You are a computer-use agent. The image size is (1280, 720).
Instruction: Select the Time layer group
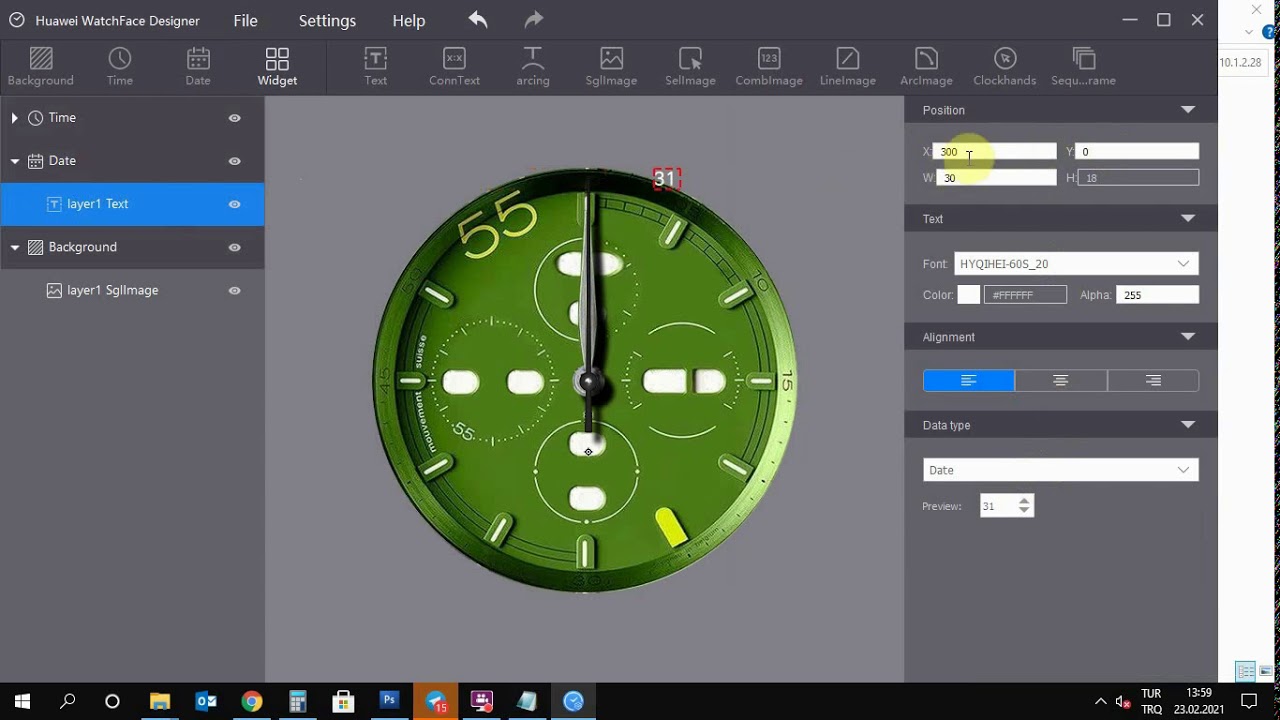[132, 118]
